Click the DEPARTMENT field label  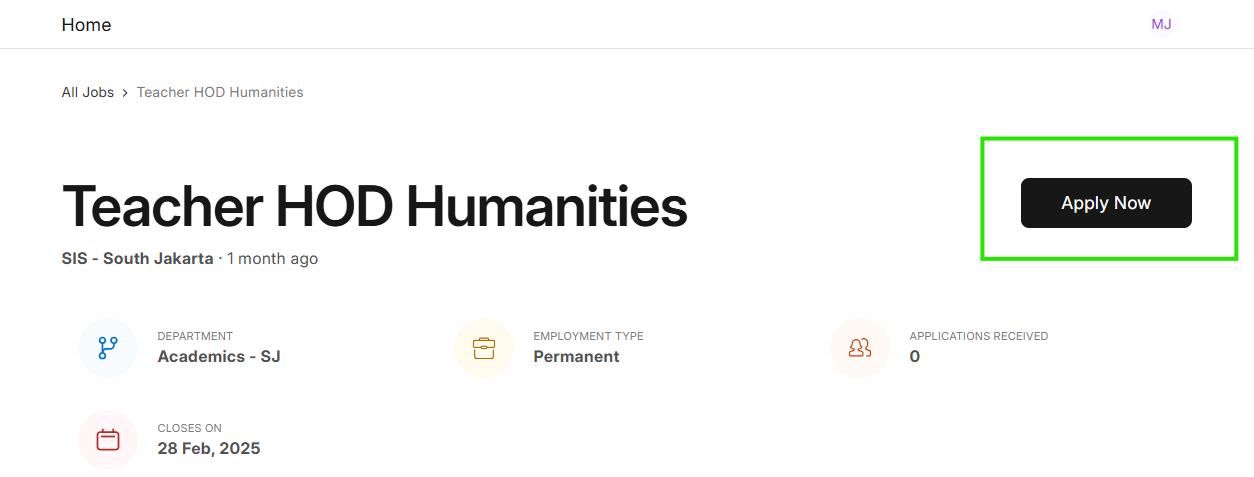195,336
